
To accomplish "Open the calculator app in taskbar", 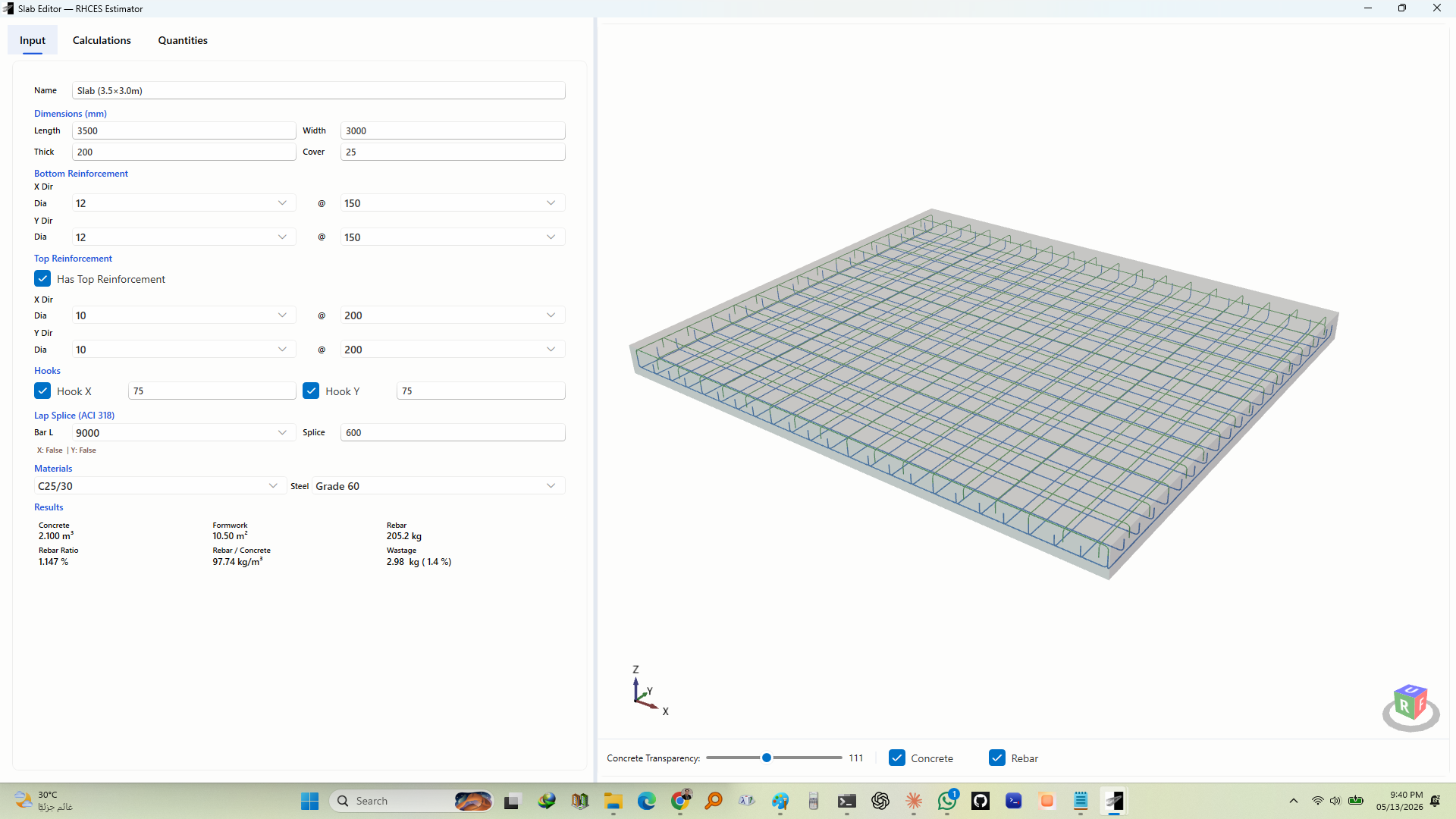I will pyautogui.click(x=814, y=801).
